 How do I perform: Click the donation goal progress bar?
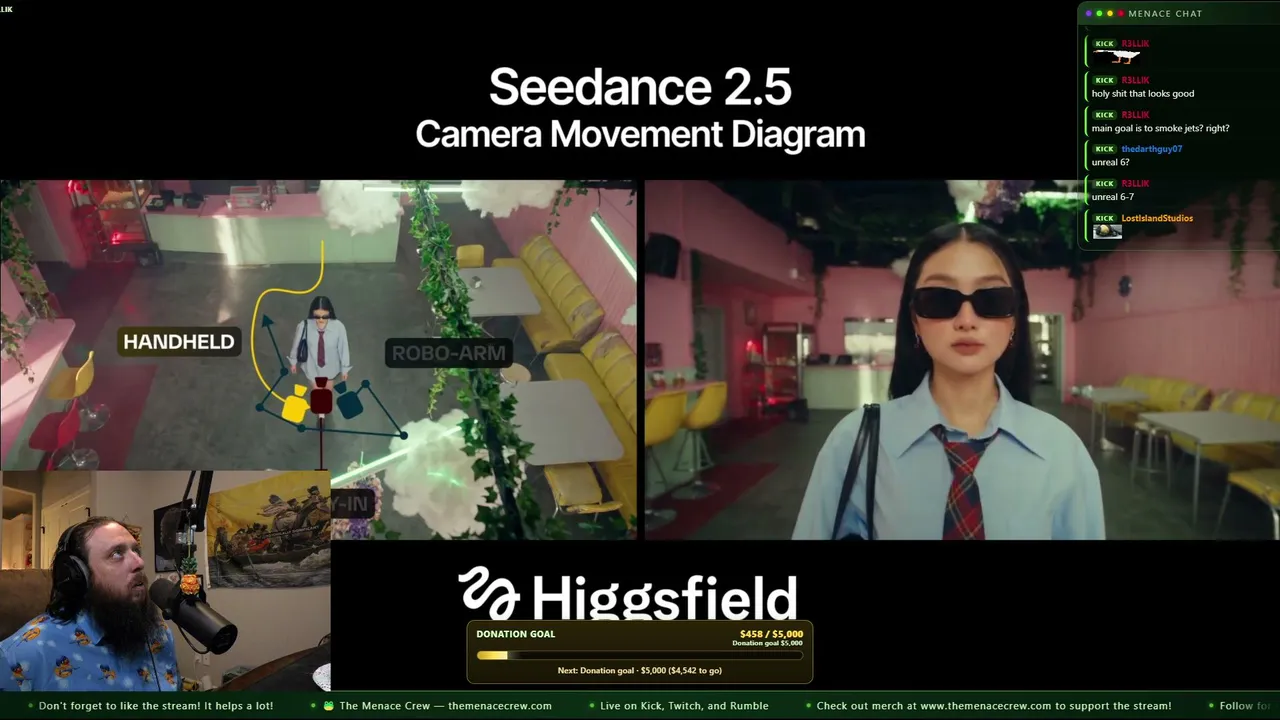click(640, 656)
